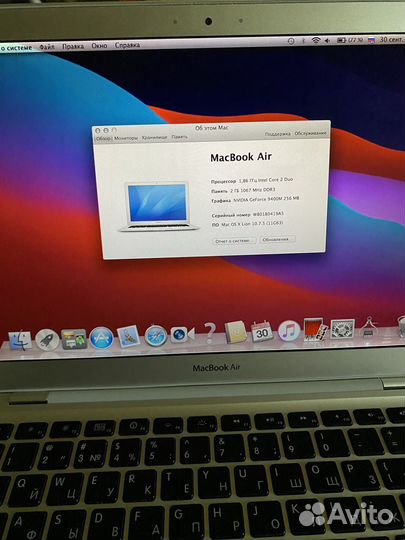Click the volume speaker icon
Image resolution: width=405 pixels, height=540 pixels.
pos(327,41)
